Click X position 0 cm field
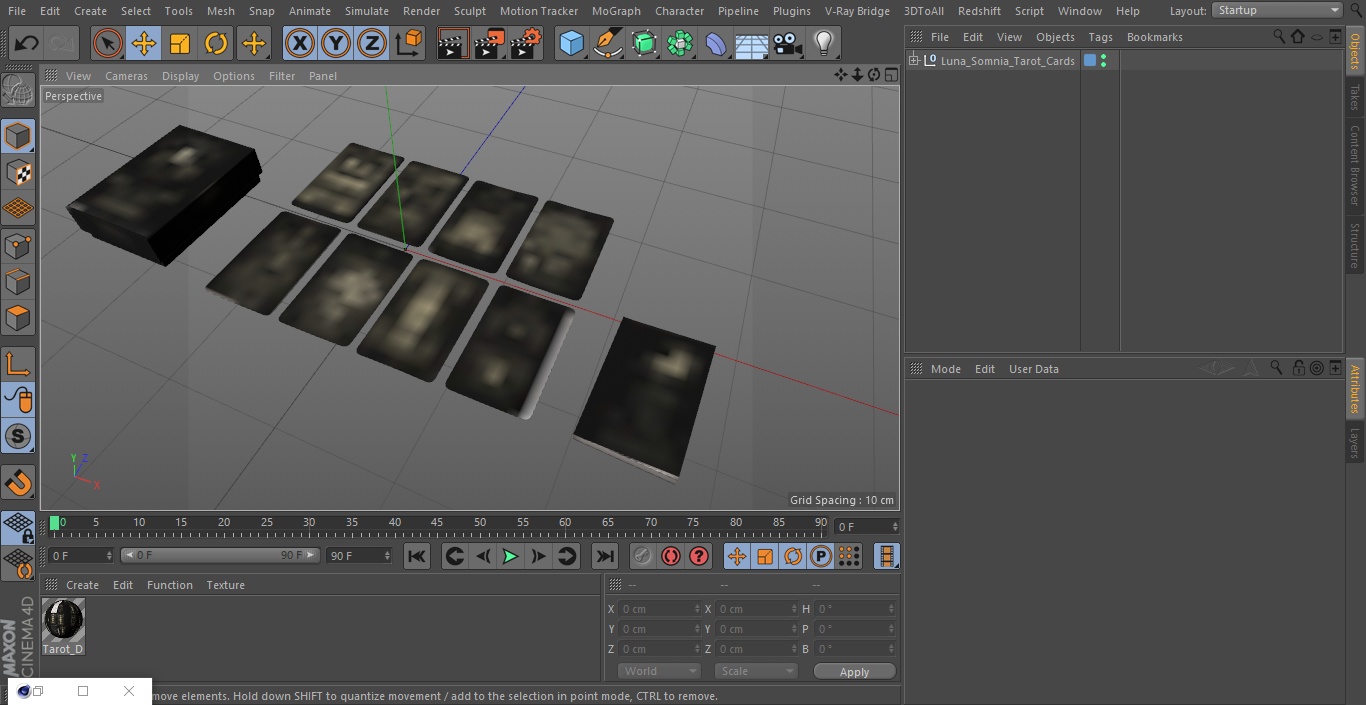1366x705 pixels. click(660, 609)
